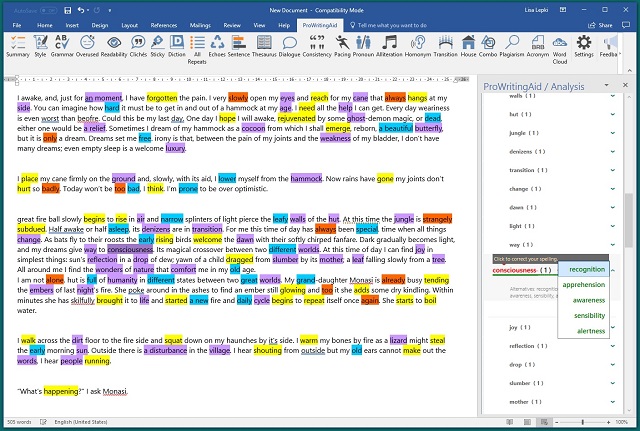Click the analysis pane vertical scrollbar
640x431 pixels.
click(x=629, y=220)
